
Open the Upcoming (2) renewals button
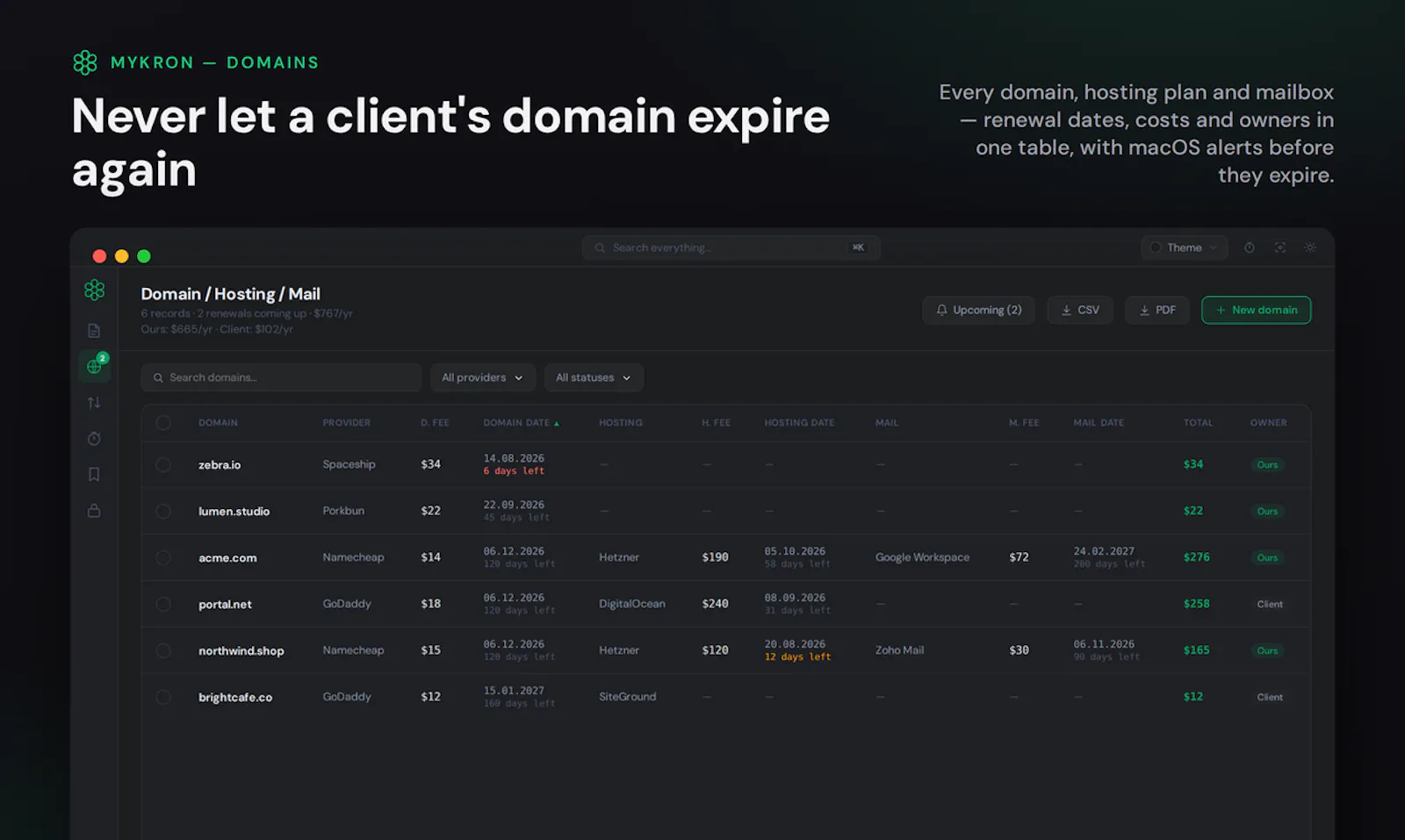978,310
